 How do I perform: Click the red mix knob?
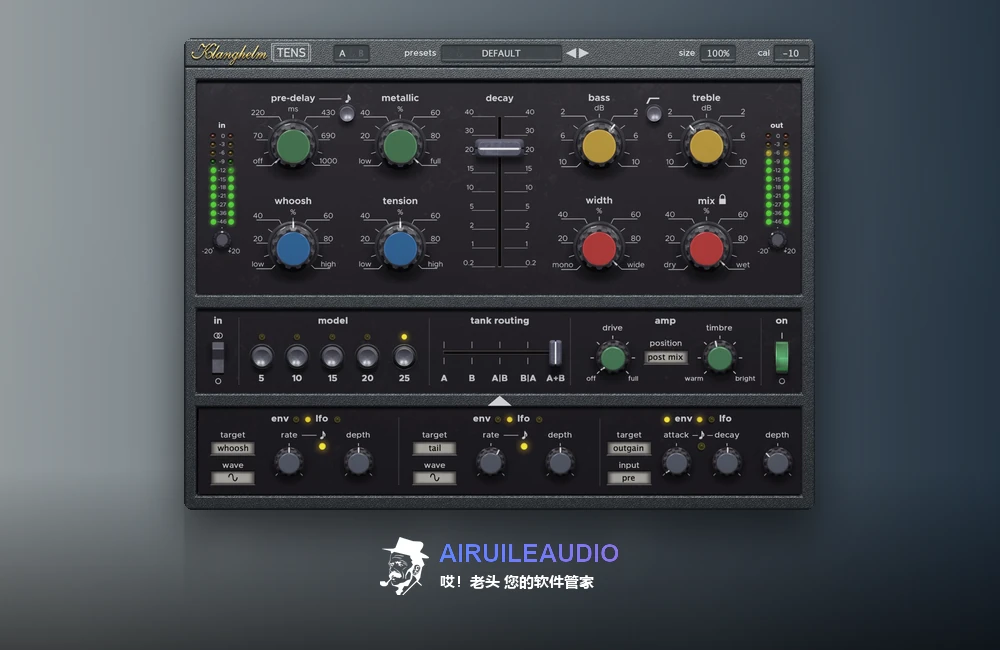706,249
